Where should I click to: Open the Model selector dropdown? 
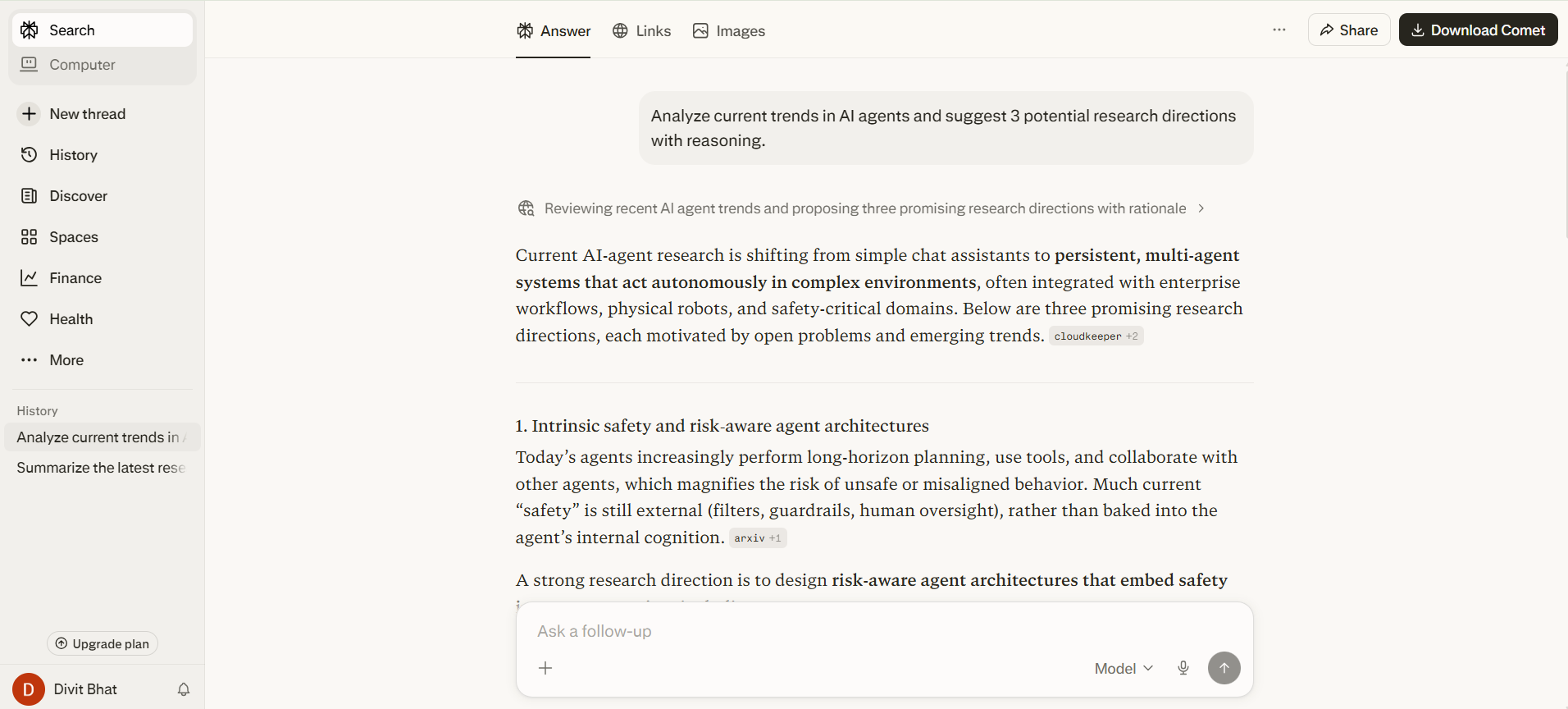pos(1122,668)
